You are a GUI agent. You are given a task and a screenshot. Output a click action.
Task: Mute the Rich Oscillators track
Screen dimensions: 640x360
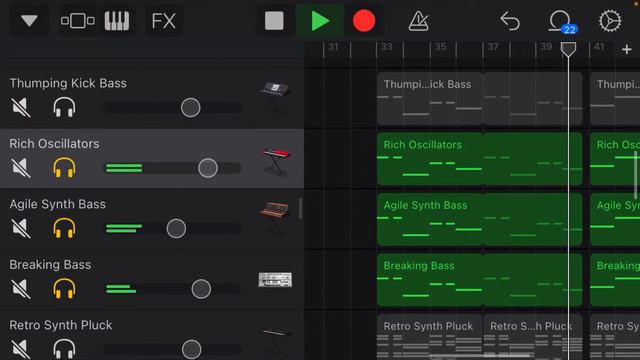(x=21, y=168)
